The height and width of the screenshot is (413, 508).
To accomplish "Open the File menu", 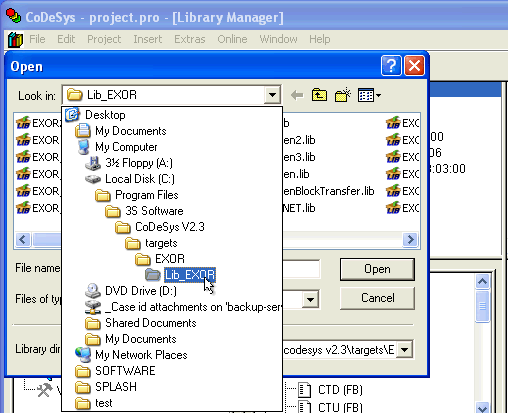I will click(37, 39).
